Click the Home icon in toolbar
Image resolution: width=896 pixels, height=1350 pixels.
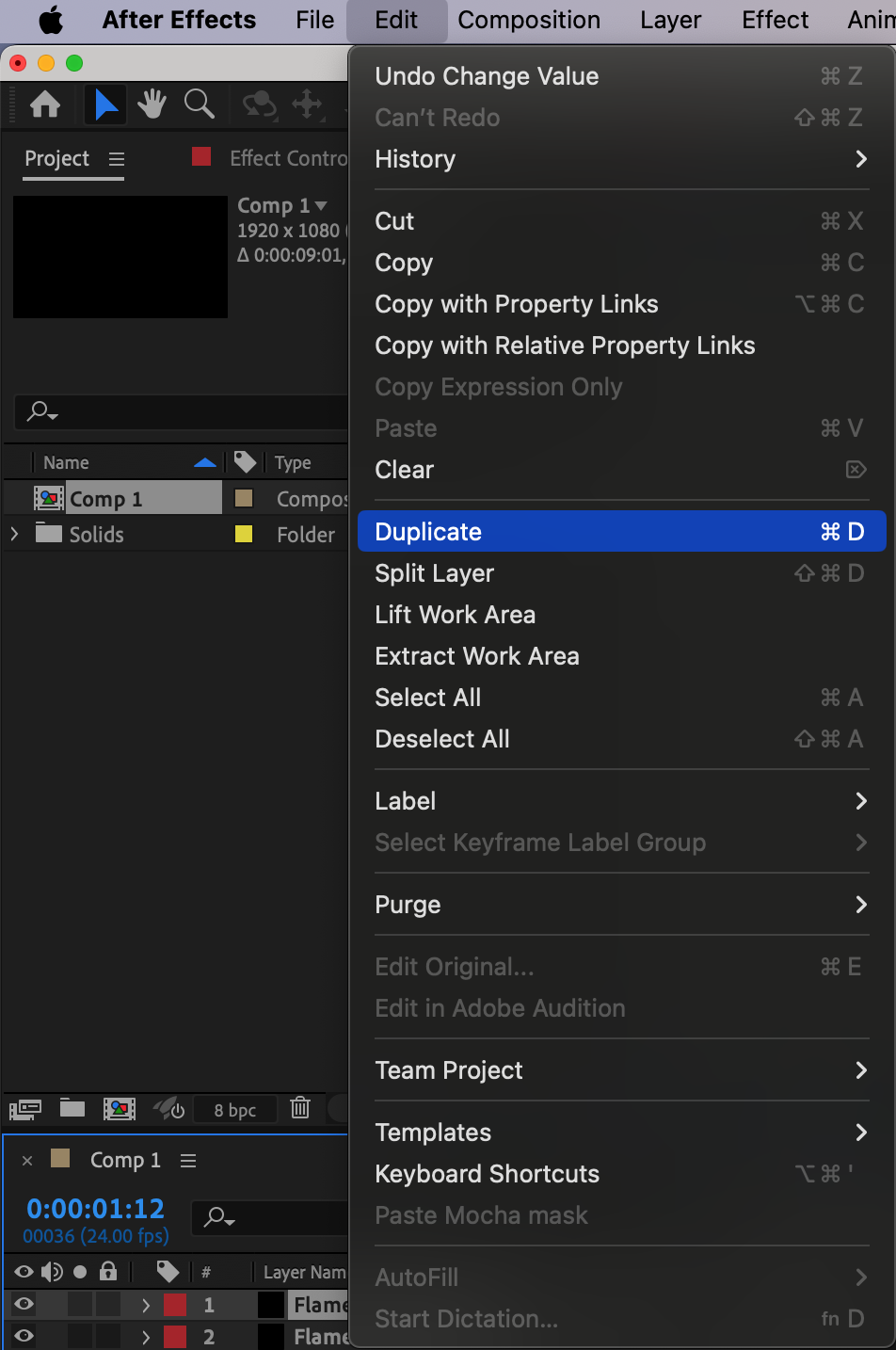point(45,104)
